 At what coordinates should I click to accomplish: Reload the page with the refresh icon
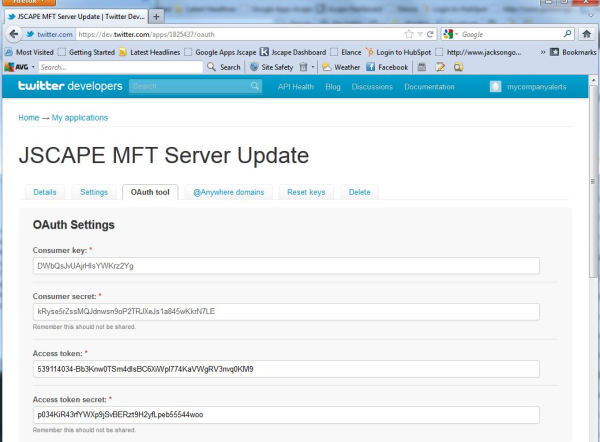tap(430, 34)
